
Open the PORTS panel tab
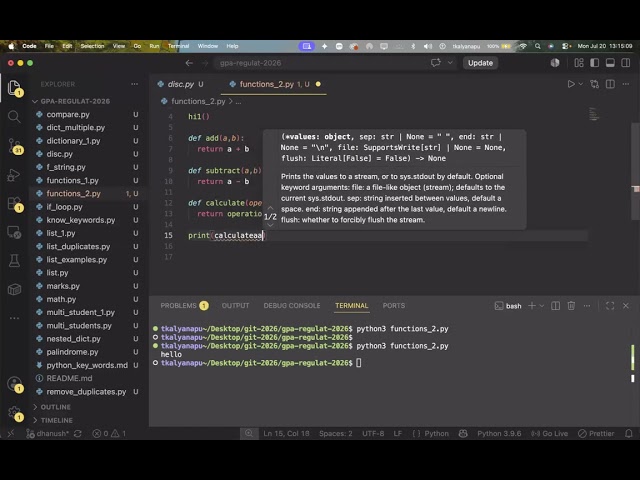coord(393,306)
